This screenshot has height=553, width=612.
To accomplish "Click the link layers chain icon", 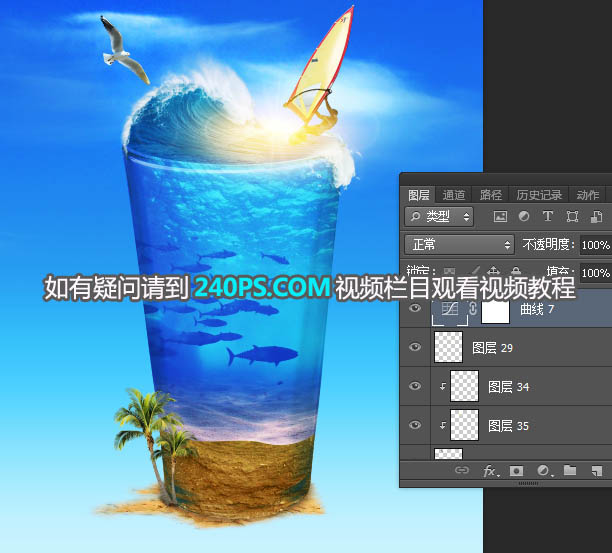I will 462,470.
